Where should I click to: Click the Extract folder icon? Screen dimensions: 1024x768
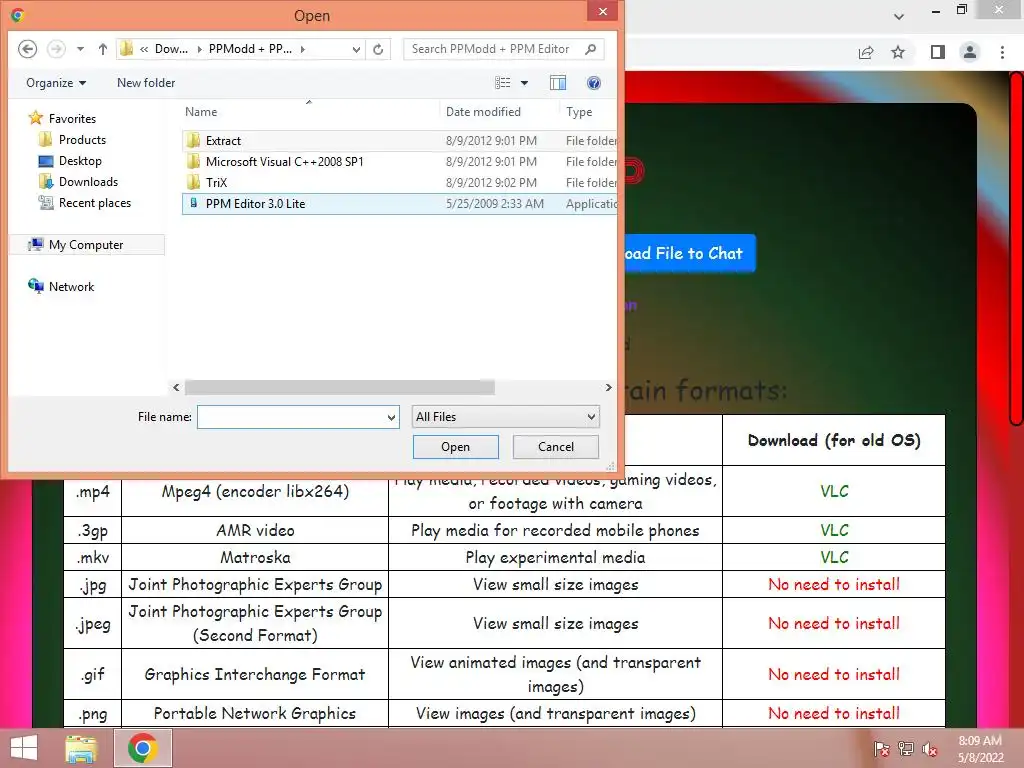(x=193, y=140)
